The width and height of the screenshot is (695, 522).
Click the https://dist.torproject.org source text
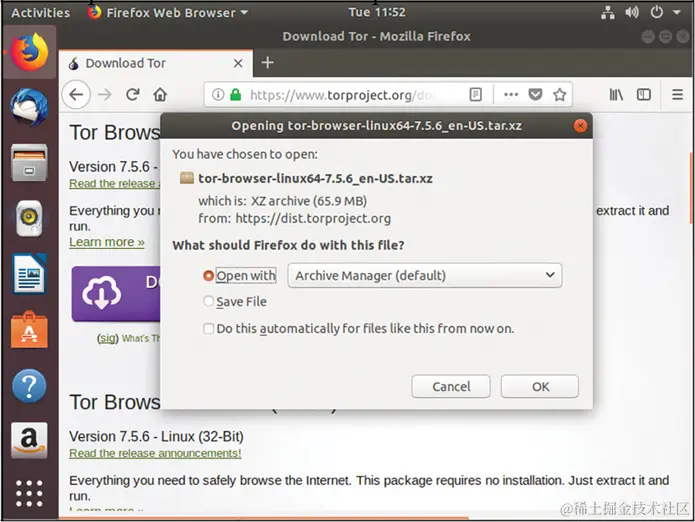313,218
